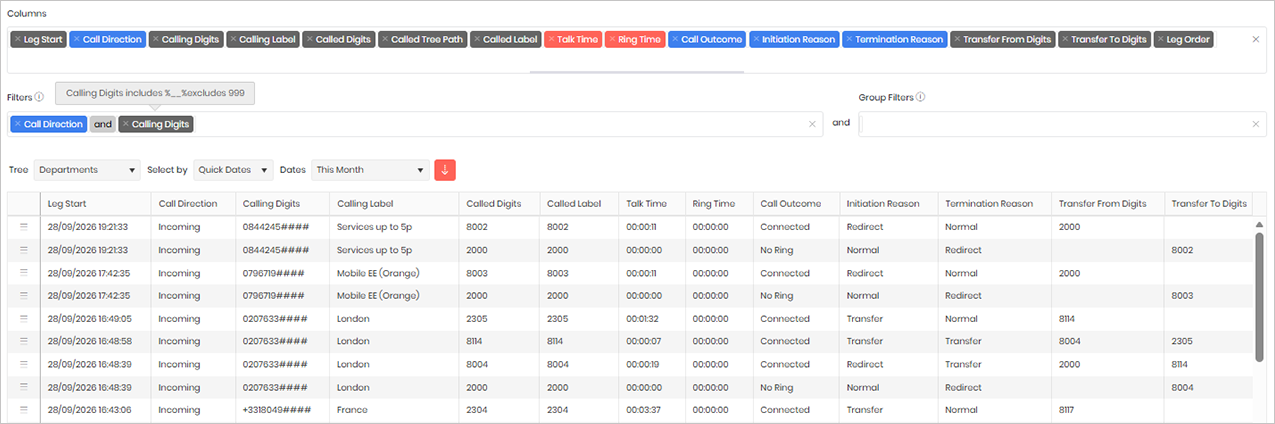Click Transfer To Digits value 8002
The height and width of the screenshot is (424, 1275).
pos(1183,250)
